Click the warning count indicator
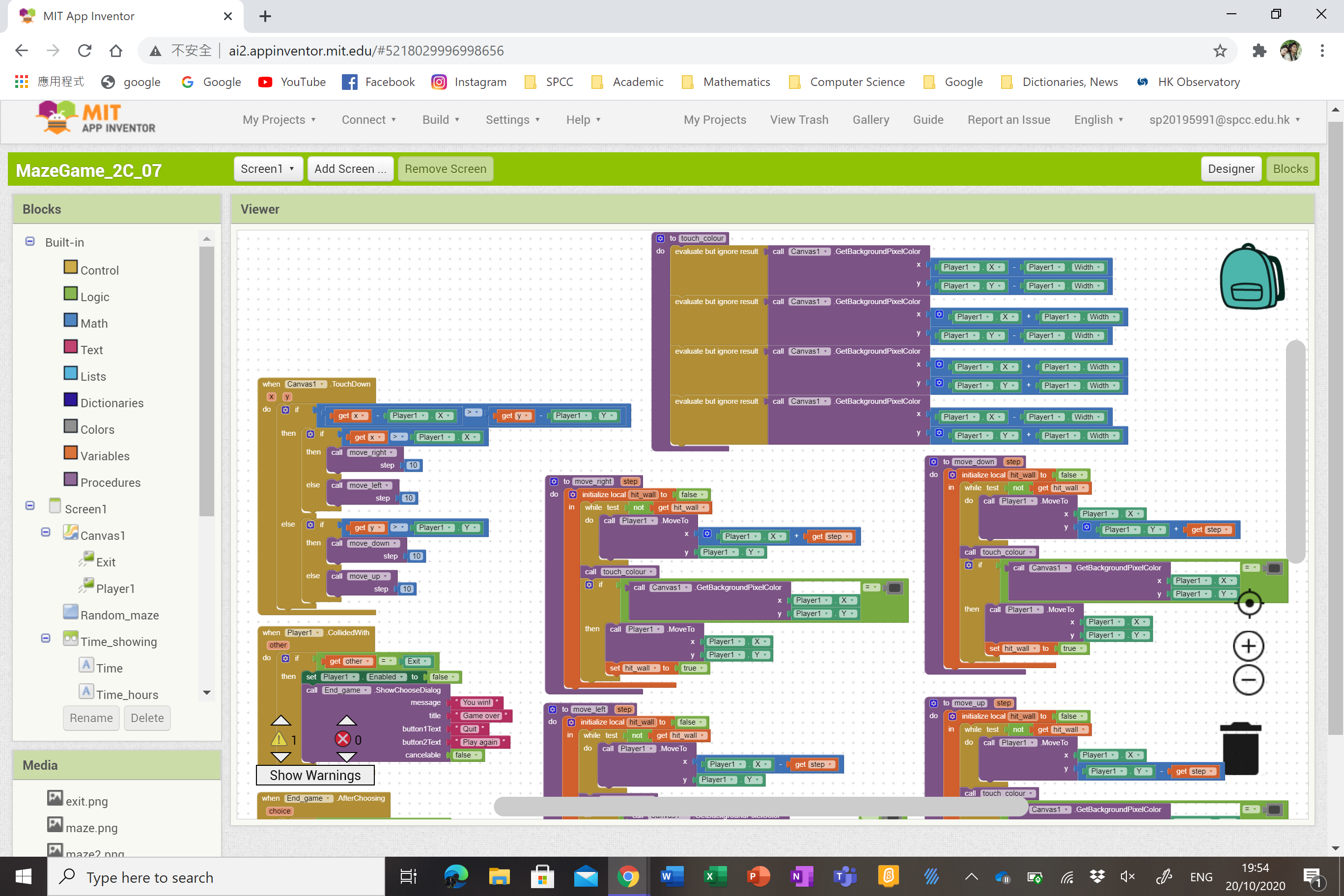Image resolution: width=1344 pixels, height=896 pixels. coord(280,739)
